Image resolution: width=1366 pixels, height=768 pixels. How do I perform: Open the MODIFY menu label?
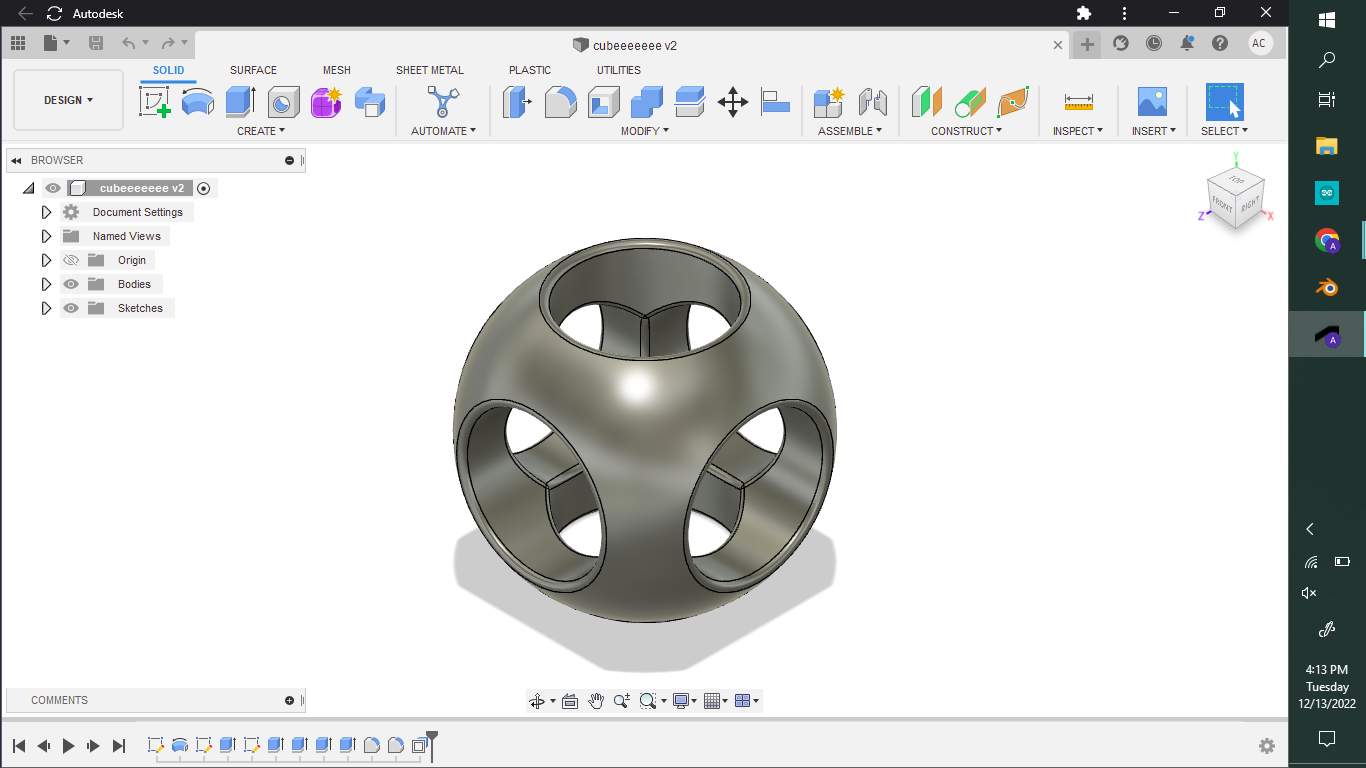point(644,131)
